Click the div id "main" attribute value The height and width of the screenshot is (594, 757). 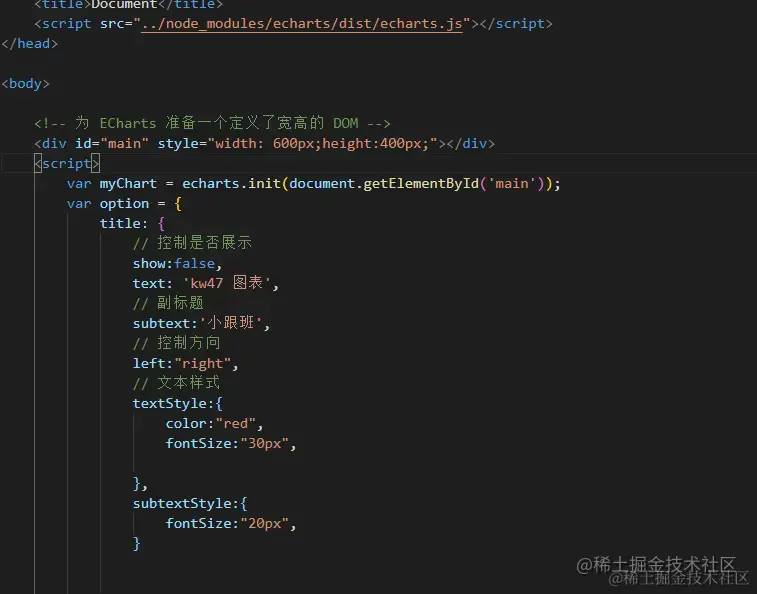125,143
